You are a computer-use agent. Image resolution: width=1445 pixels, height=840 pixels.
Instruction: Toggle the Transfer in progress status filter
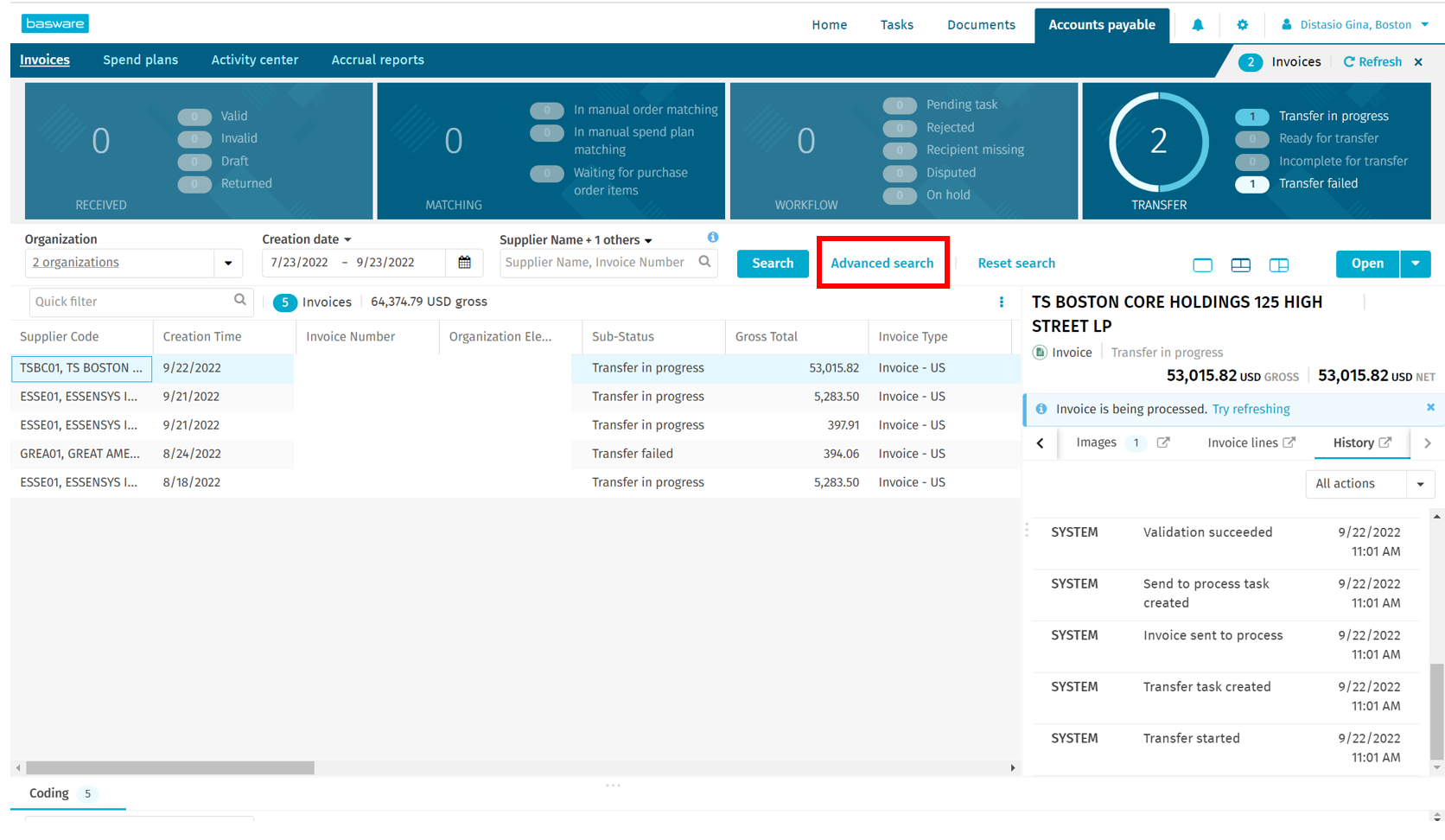[x=1251, y=117]
